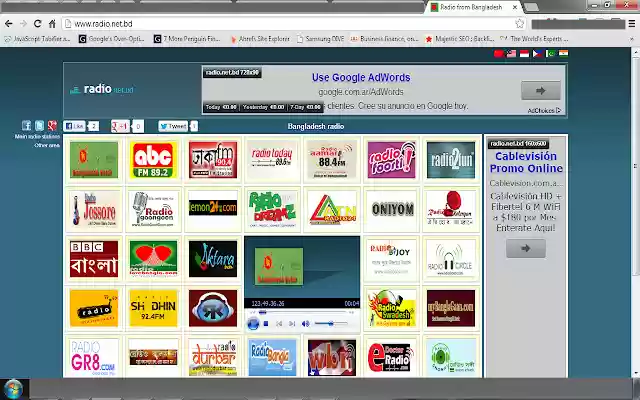
Task: Play the Dhaka FM 90.4 station
Action: [x=213, y=160]
